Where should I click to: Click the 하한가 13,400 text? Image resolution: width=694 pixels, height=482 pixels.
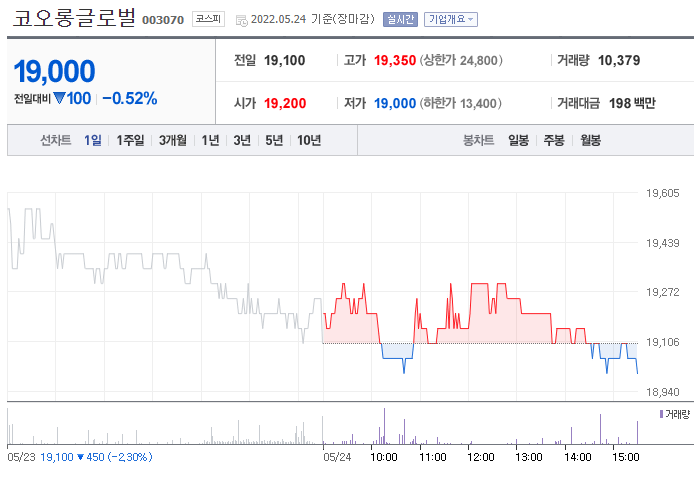(460, 103)
